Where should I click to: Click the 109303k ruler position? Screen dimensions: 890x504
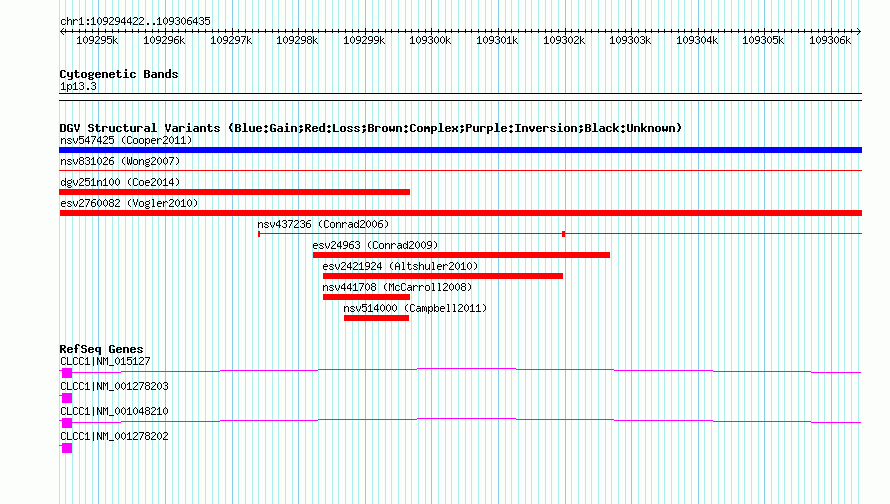pos(630,40)
